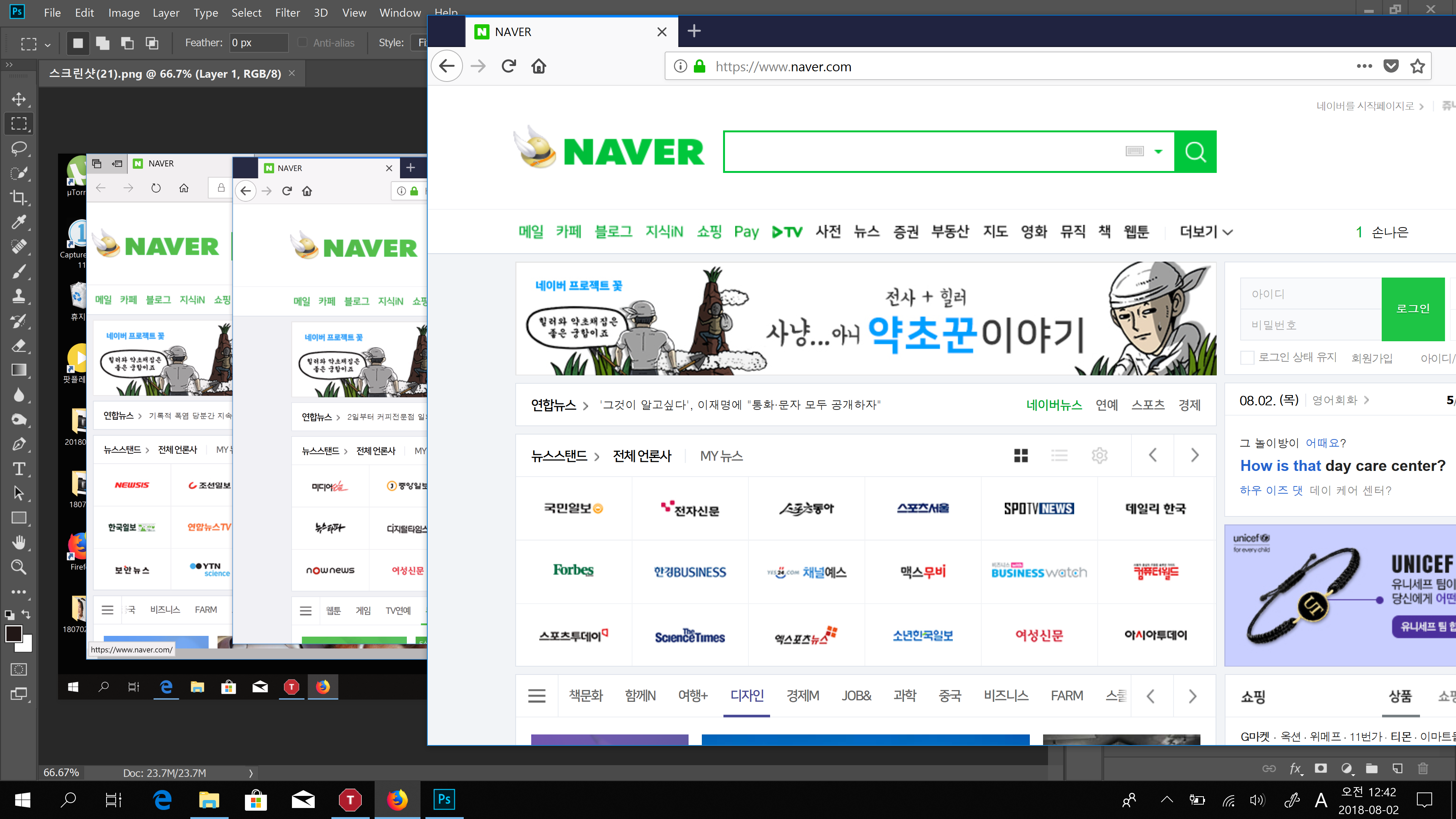Click Add to selection mode icon
The height and width of the screenshot is (819, 1456).
coord(102,43)
